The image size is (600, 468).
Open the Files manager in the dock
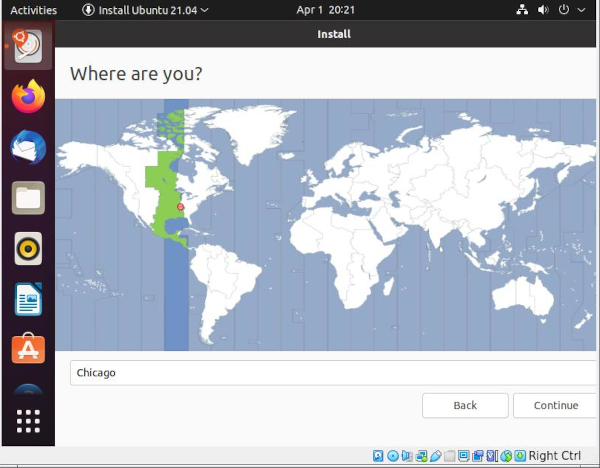pyautogui.click(x=28, y=198)
